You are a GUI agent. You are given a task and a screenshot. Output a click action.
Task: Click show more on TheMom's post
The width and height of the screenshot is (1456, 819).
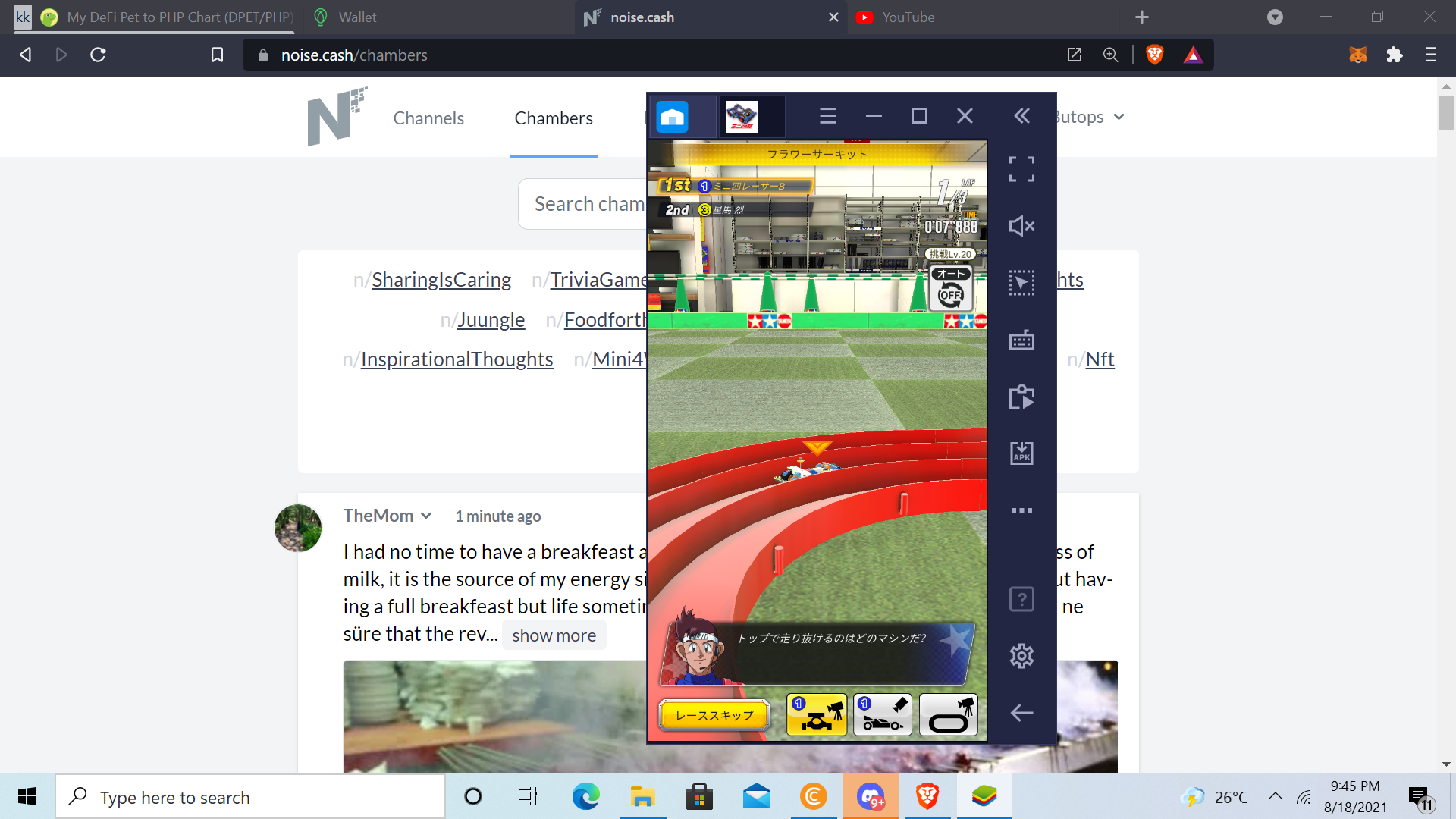[x=554, y=635]
